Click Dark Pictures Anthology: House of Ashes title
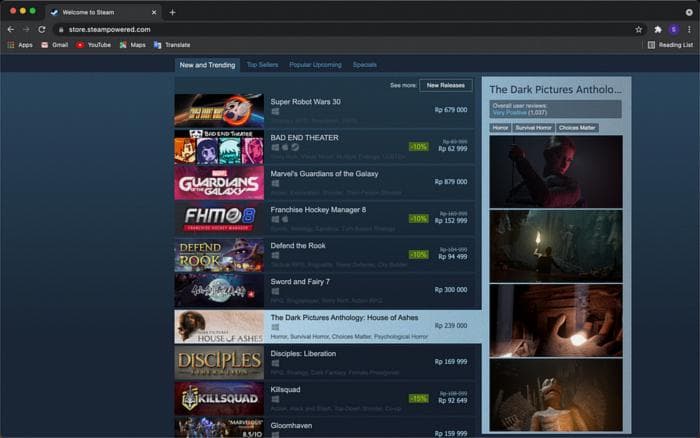The width and height of the screenshot is (700, 438). [344, 318]
